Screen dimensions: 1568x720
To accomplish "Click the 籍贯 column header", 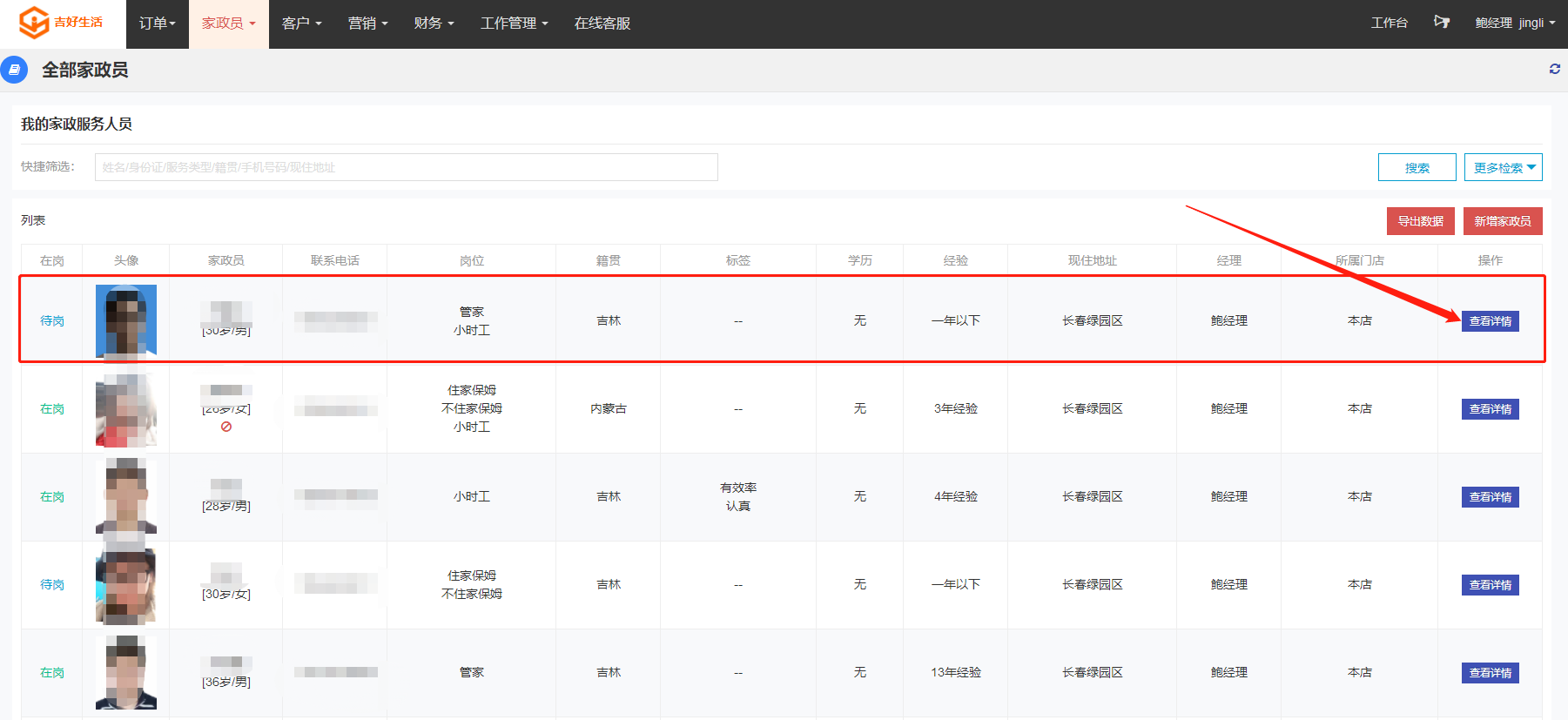I will [x=609, y=260].
